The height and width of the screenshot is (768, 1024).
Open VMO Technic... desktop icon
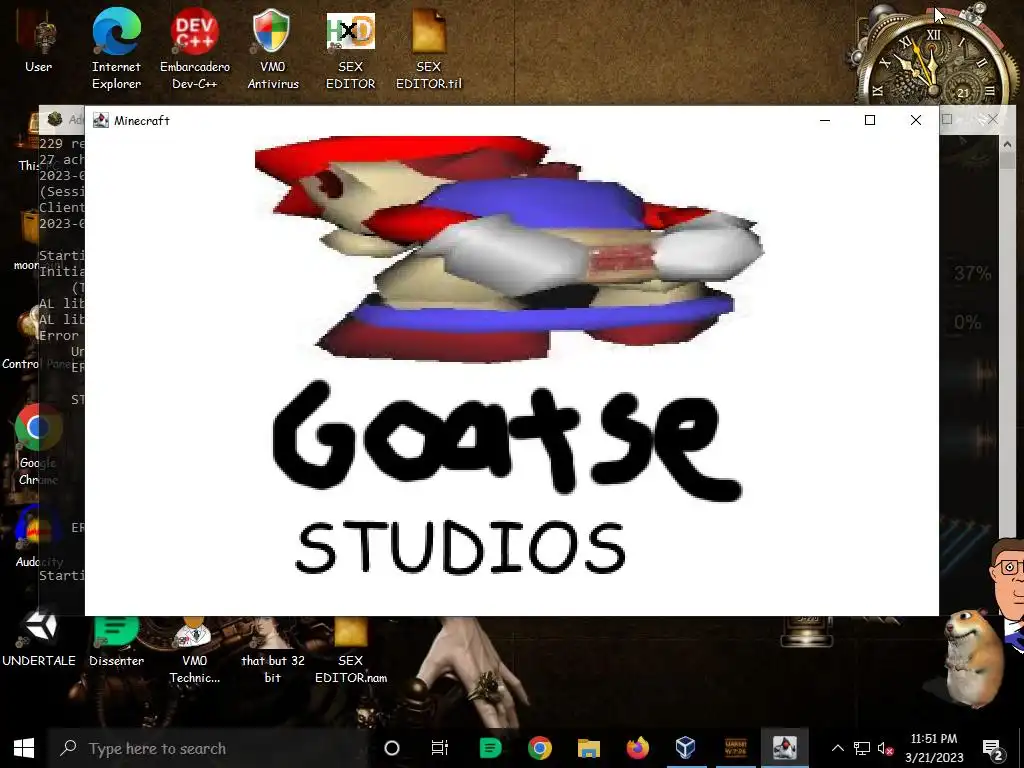(x=195, y=650)
